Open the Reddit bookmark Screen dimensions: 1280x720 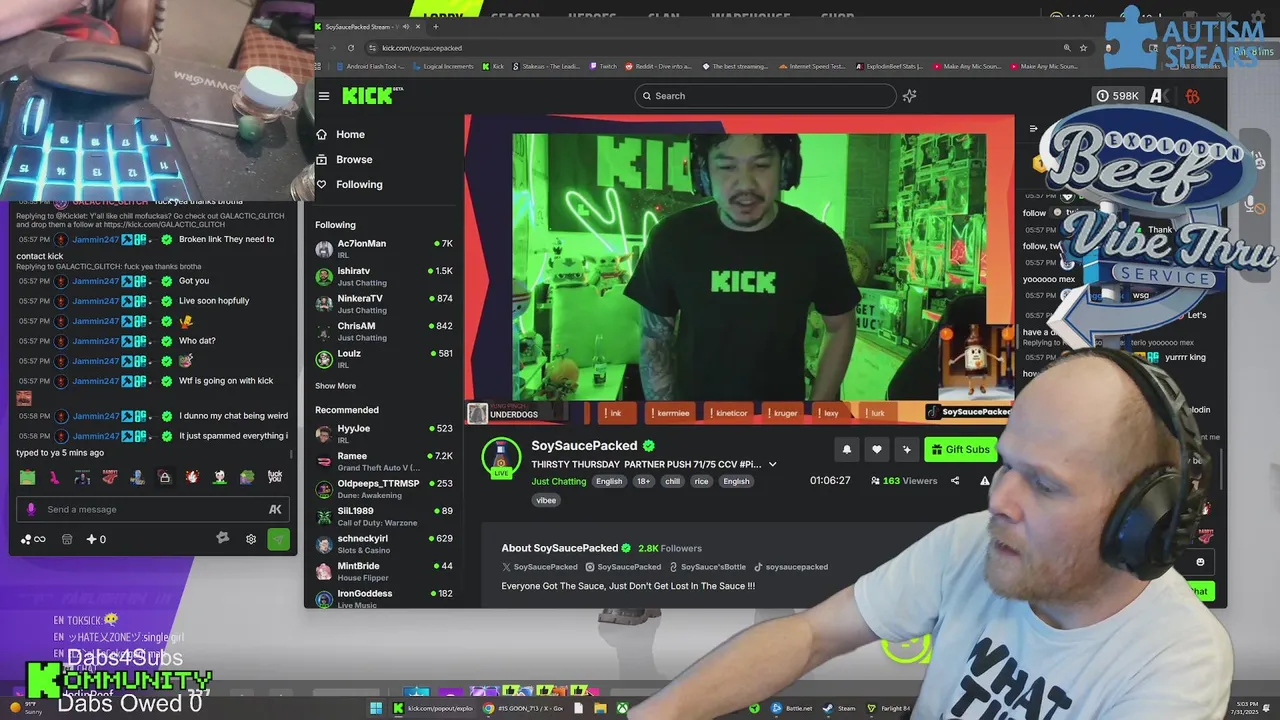tap(659, 66)
